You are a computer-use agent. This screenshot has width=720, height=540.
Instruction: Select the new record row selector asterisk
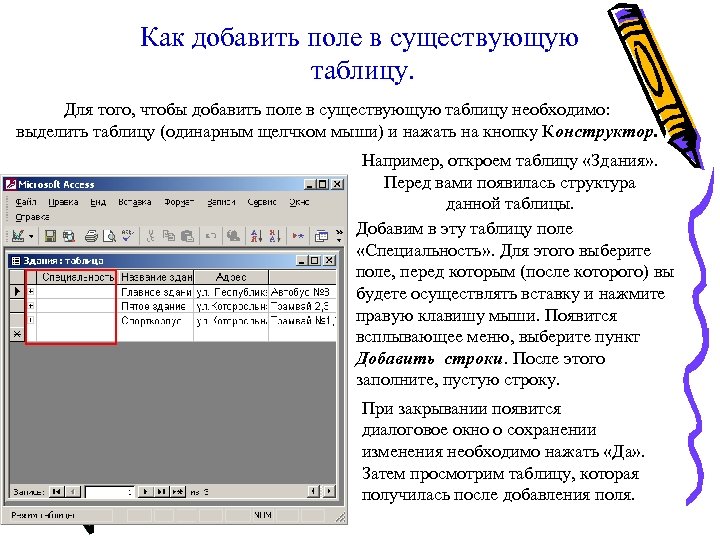coord(17,334)
